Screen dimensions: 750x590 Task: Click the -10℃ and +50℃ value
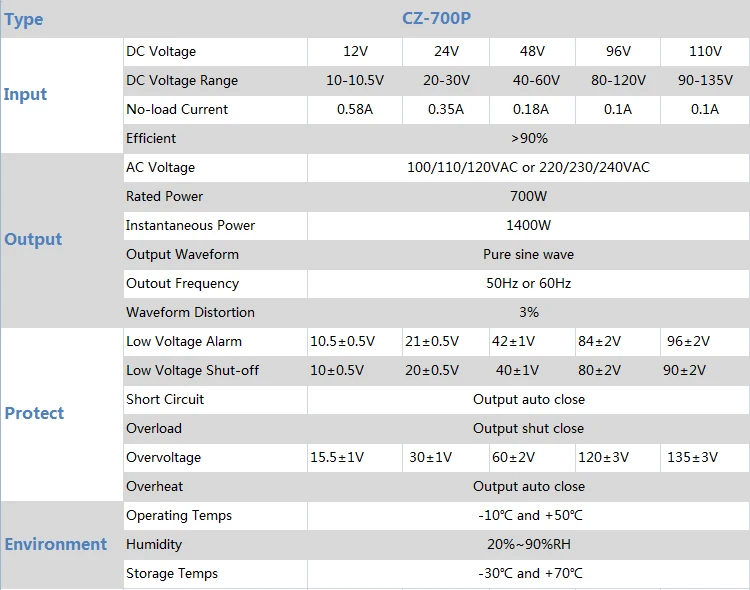(530, 515)
